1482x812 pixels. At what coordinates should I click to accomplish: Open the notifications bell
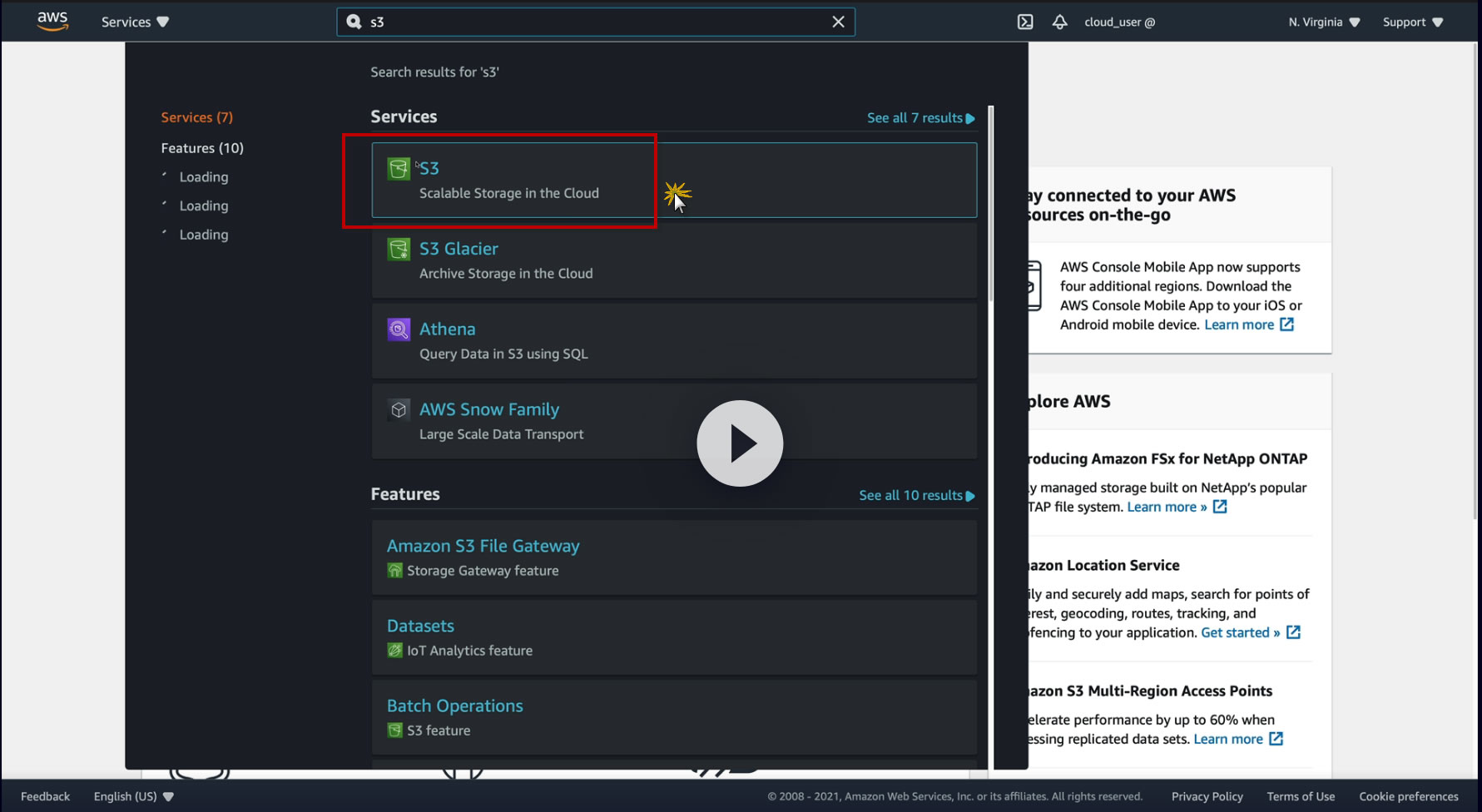pos(1059,22)
